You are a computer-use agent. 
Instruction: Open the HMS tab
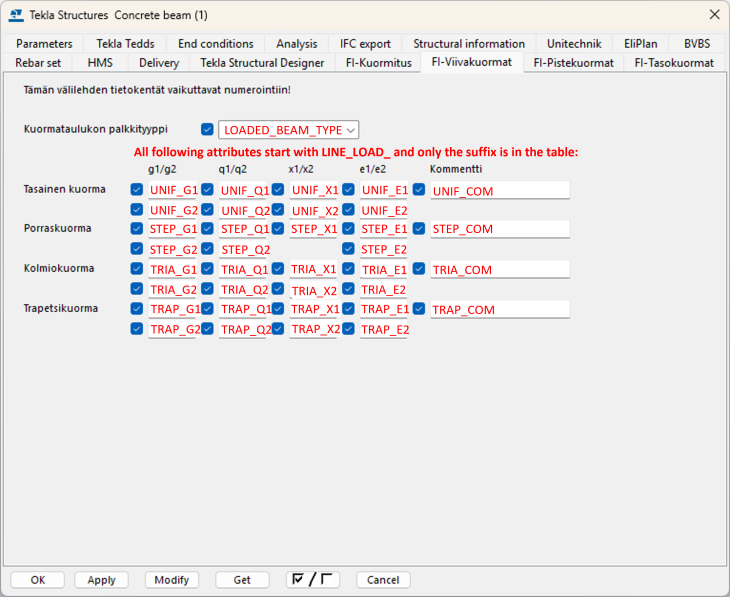(x=100, y=63)
